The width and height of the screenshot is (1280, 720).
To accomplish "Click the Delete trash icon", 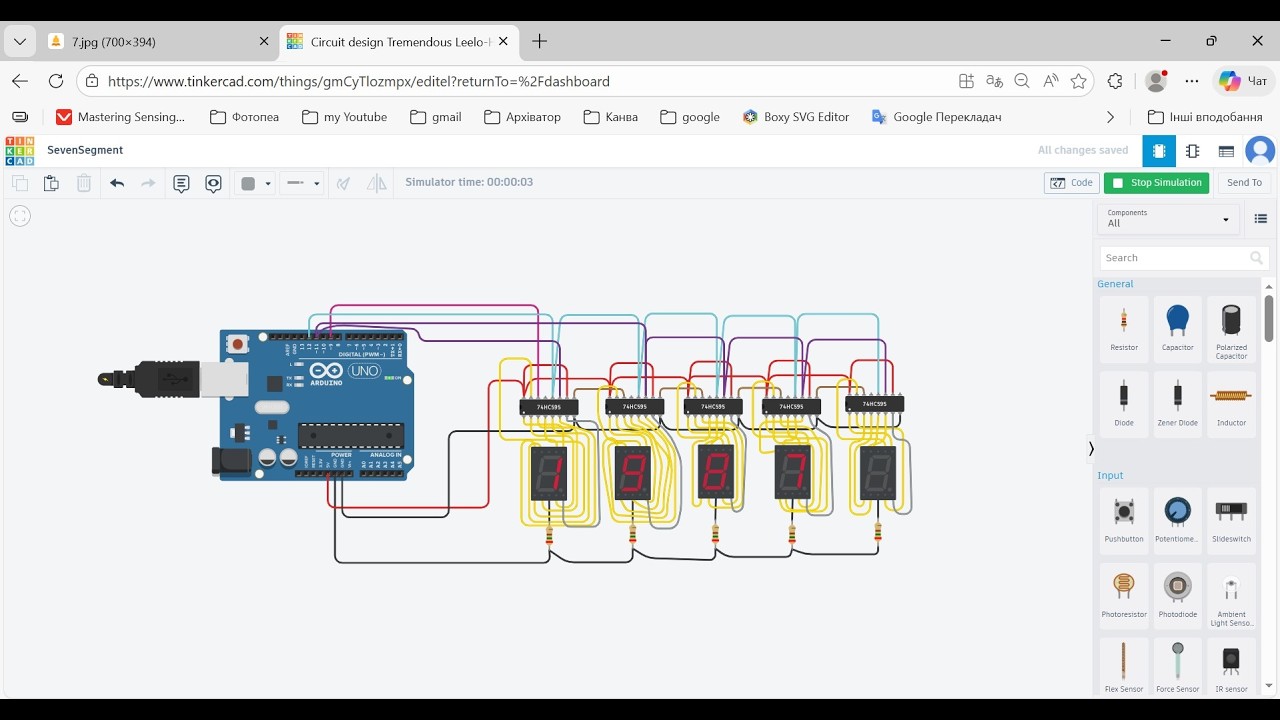I will [84, 183].
